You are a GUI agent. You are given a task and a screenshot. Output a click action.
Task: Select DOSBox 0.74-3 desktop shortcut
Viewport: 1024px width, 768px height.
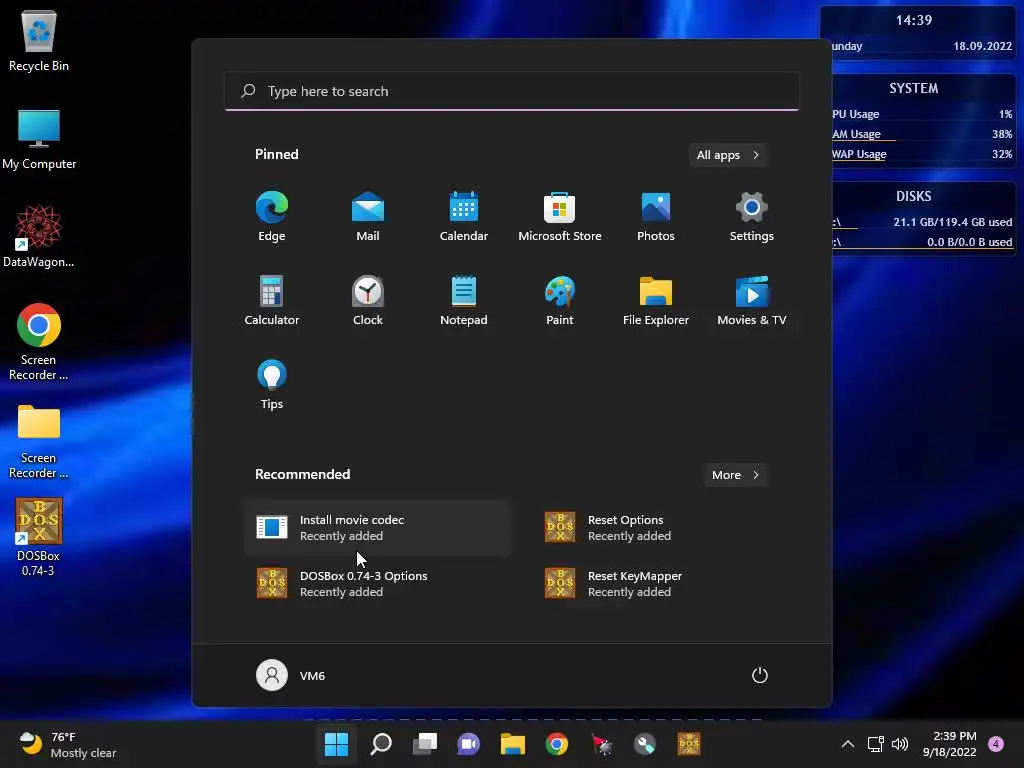[x=39, y=537]
